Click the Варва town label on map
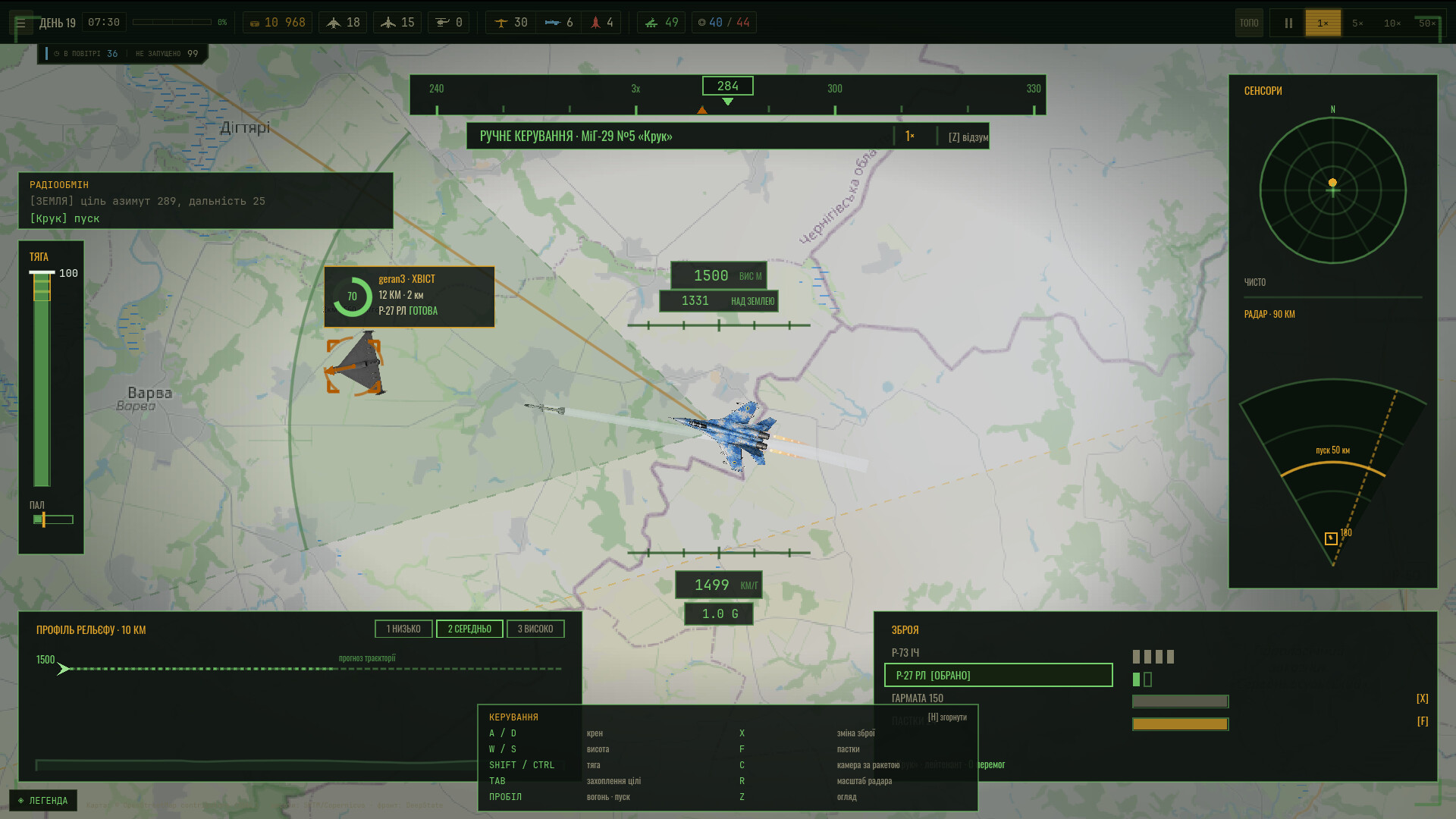 tap(149, 393)
